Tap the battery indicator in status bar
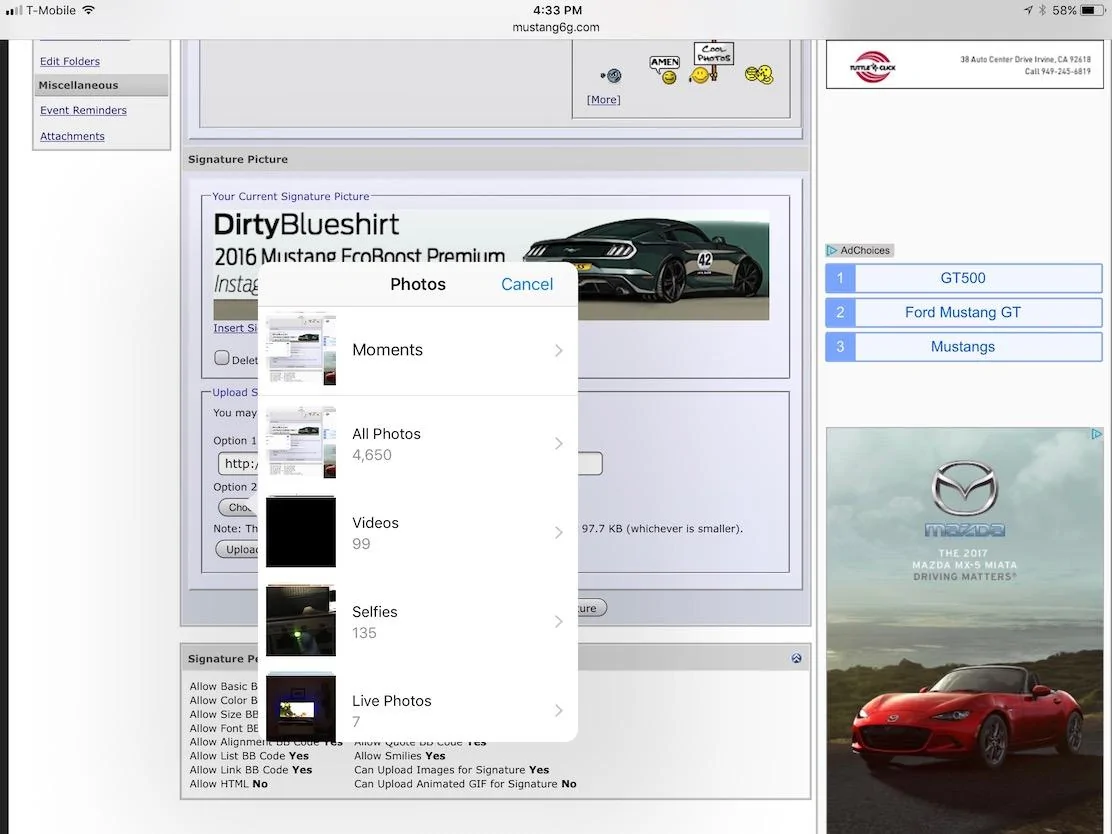Viewport: 1112px width, 834px height. (1092, 11)
